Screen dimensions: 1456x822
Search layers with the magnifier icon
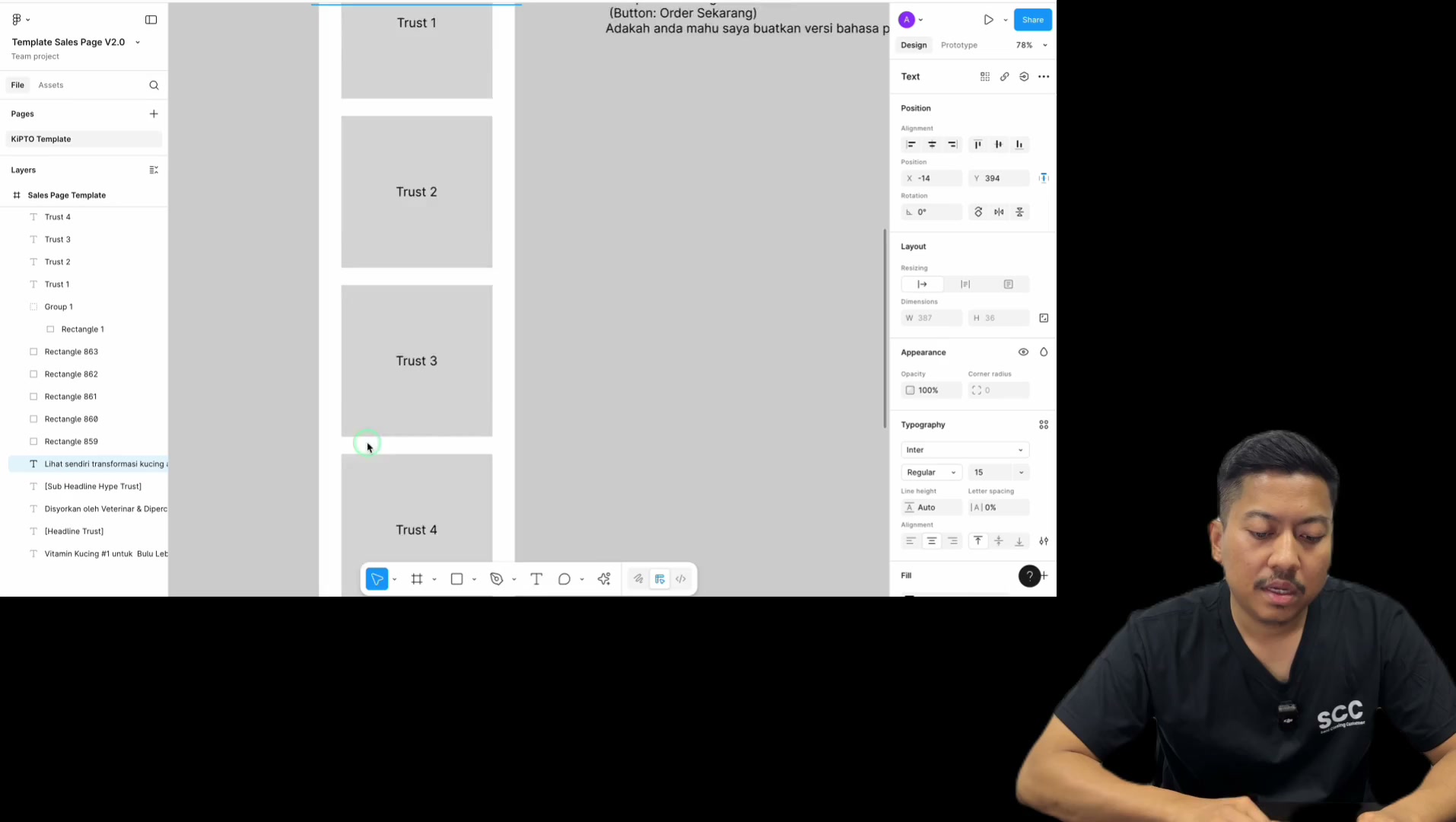pos(154,85)
